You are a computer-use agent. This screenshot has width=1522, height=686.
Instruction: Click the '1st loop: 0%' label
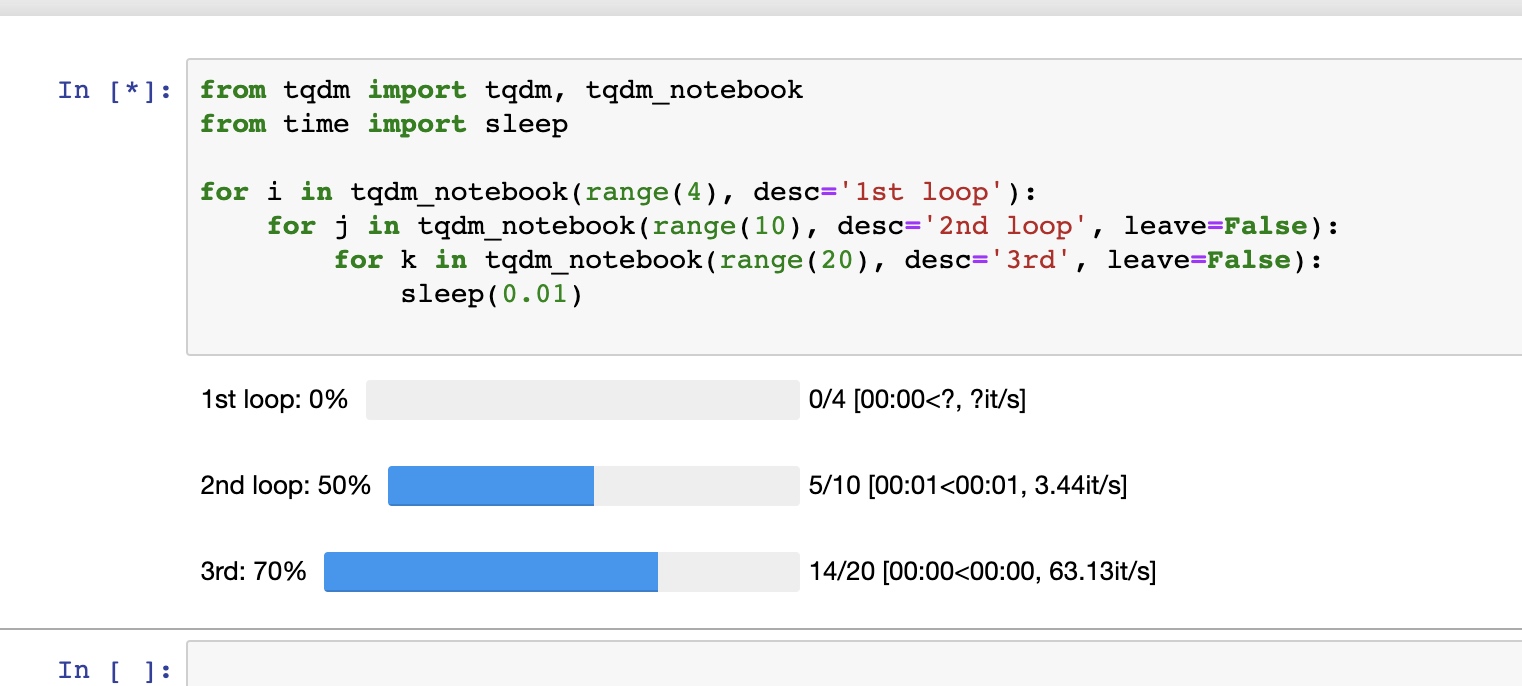tap(274, 400)
